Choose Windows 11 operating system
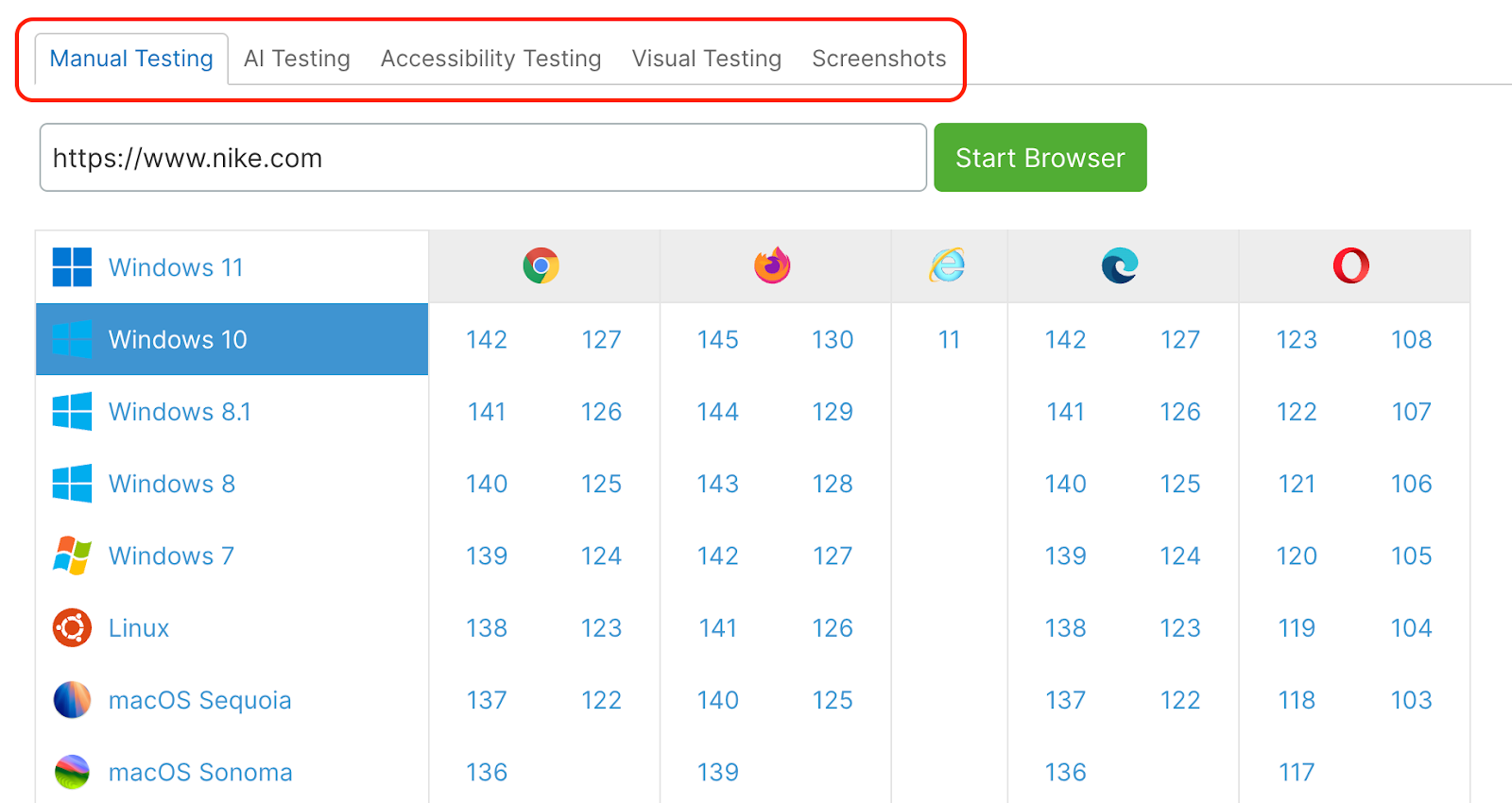 (x=176, y=267)
